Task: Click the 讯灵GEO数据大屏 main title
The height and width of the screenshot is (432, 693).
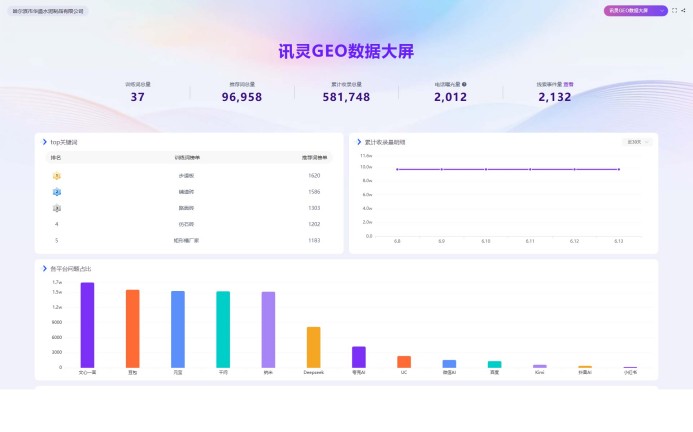Action: click(x=346, y=51)
